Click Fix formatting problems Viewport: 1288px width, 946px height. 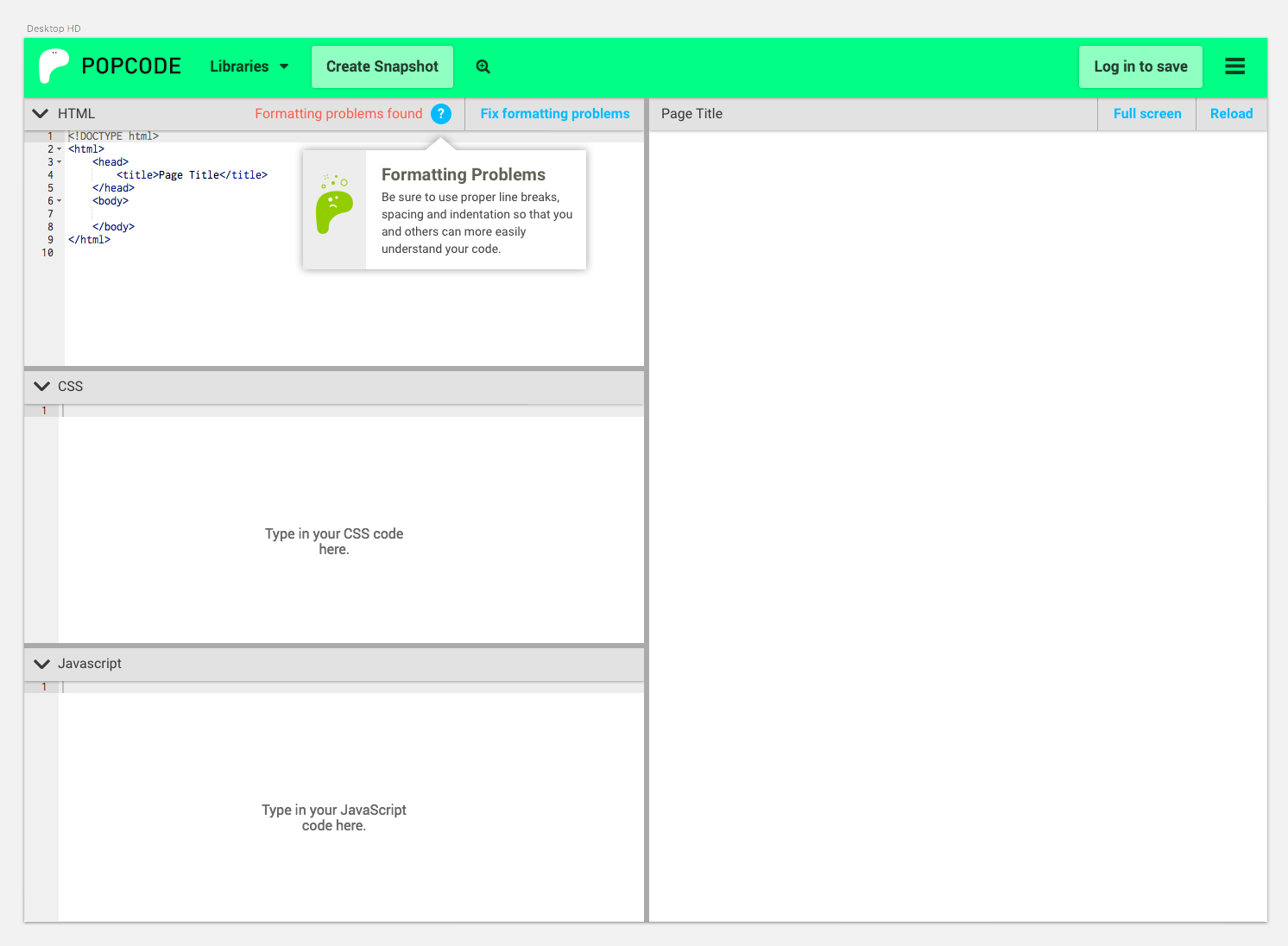click(x=554, y=113)
